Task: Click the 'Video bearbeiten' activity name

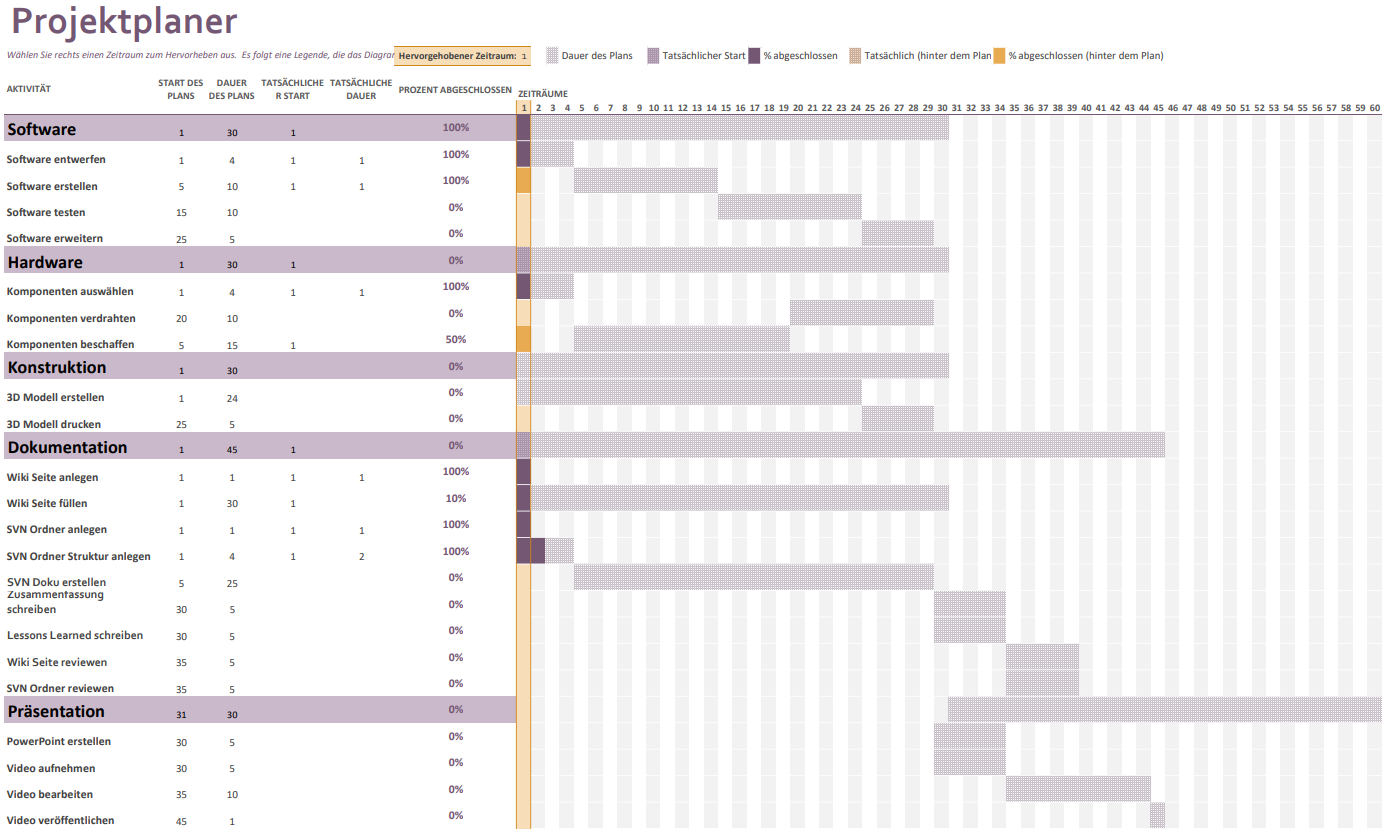Action: click(50, 794)
